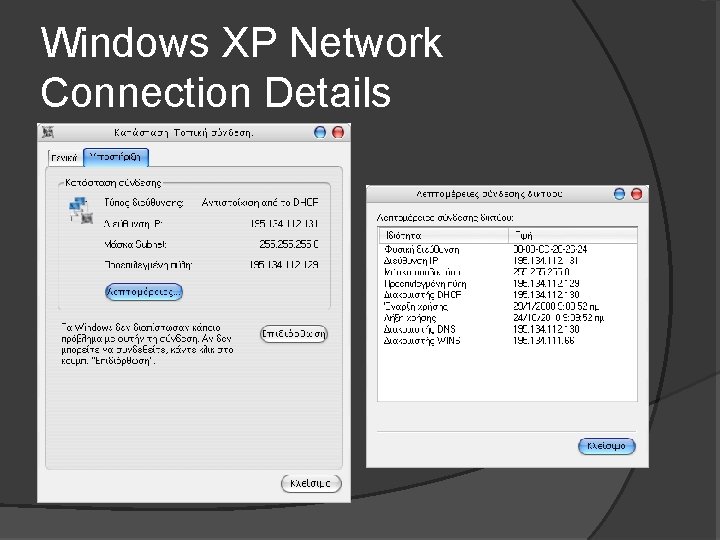
Task: Click Κλείσιμο in the connection status window
Action: pos(311,483)
